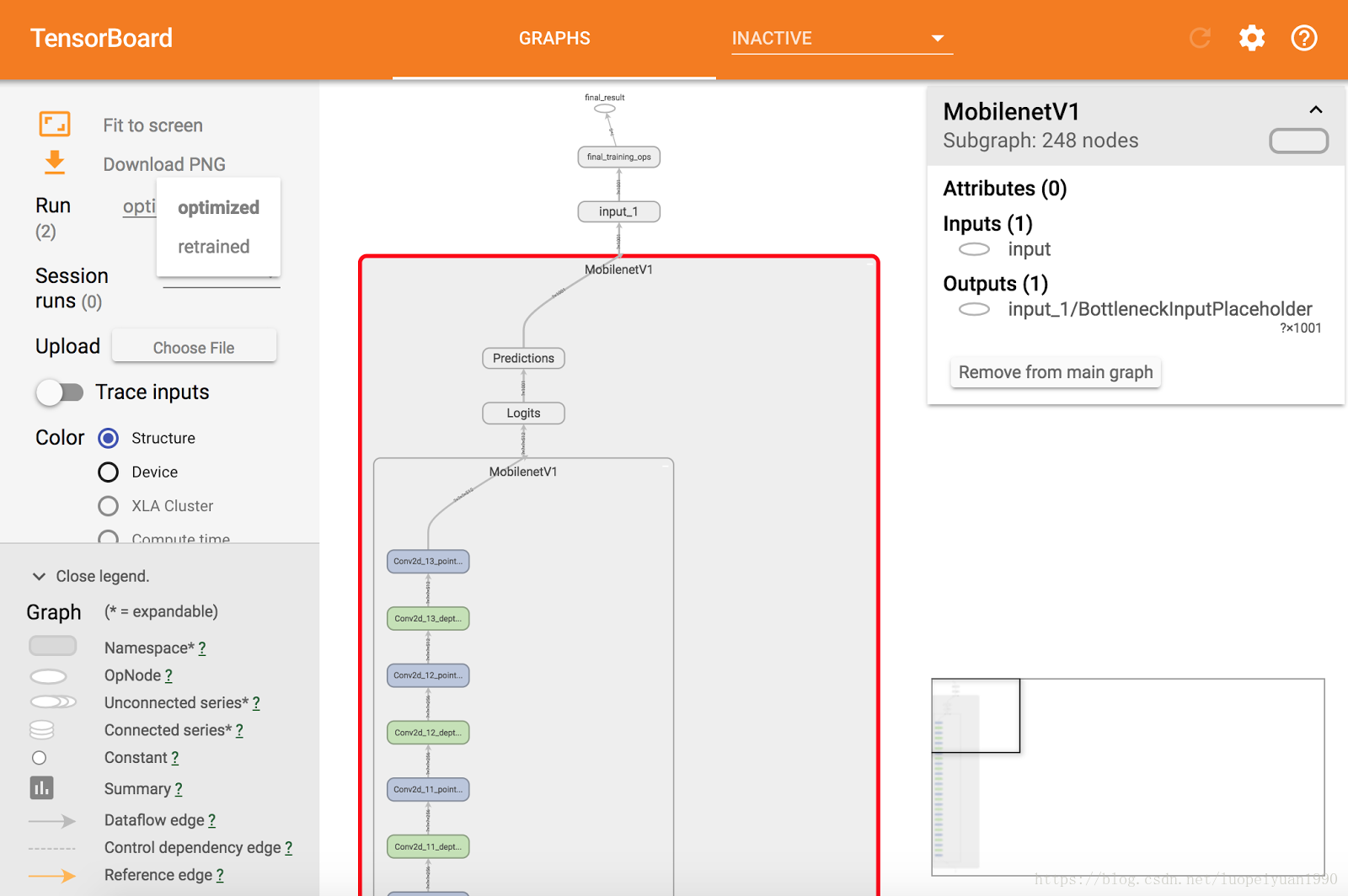The image size is (1348, 896).
Task: Select the Conv2d_13_point... node
Action: click(x=428, y=562)
